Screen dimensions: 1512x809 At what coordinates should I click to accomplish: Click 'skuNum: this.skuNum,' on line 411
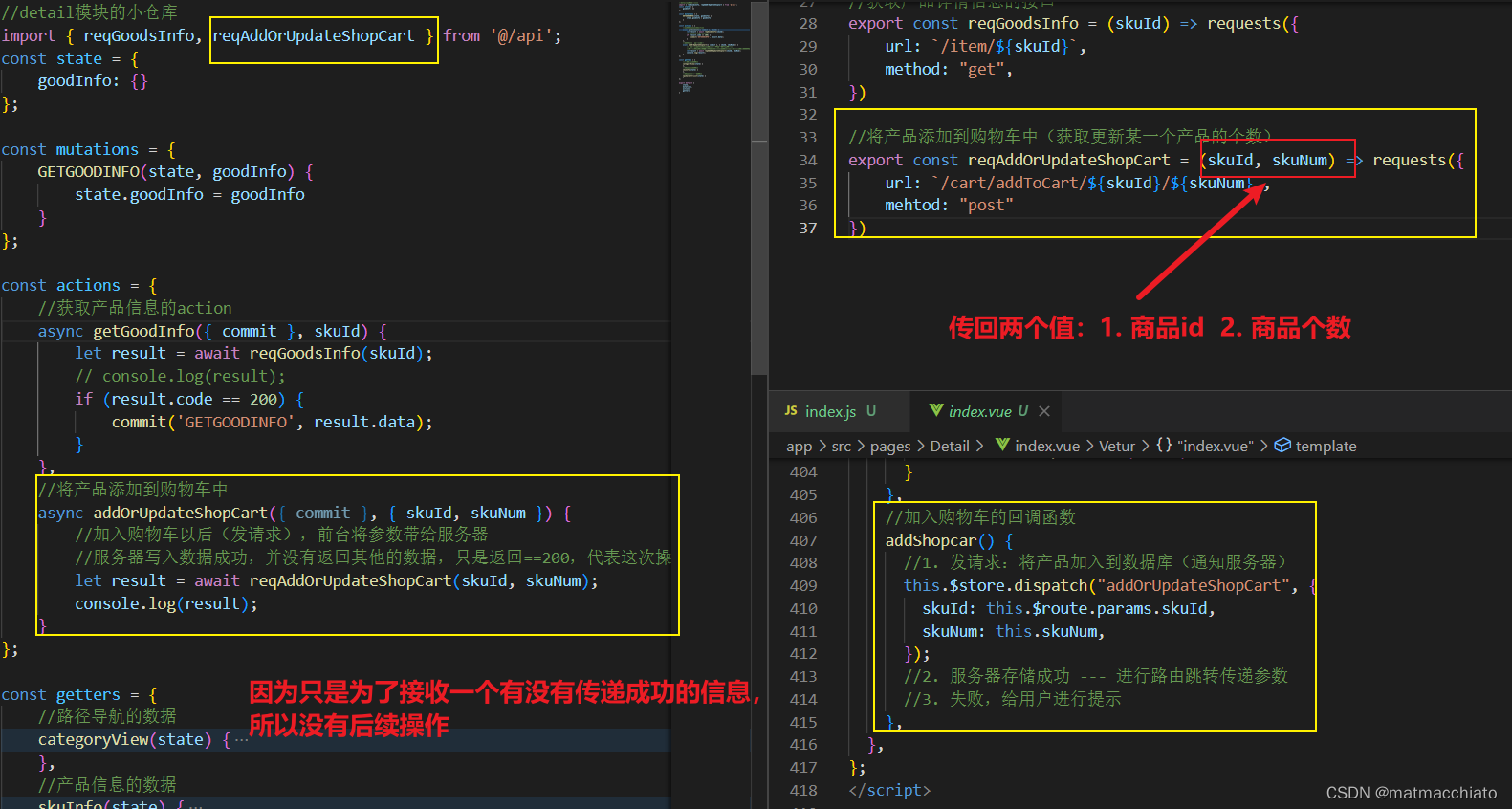point(1014,632)
